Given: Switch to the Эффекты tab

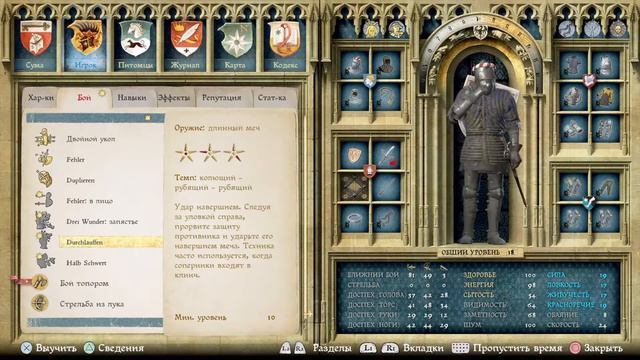Looking at the screenshot, I should point(174,98).
